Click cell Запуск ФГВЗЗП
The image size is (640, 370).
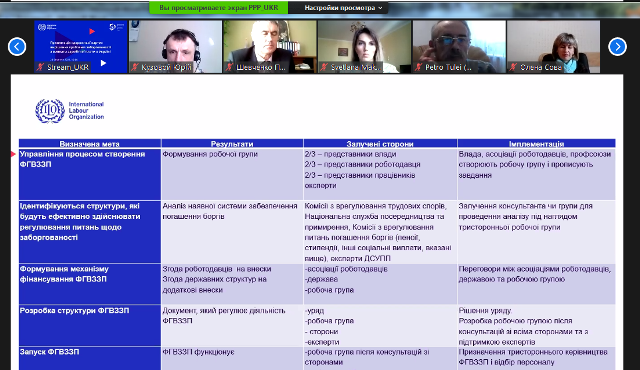point(90,358)
